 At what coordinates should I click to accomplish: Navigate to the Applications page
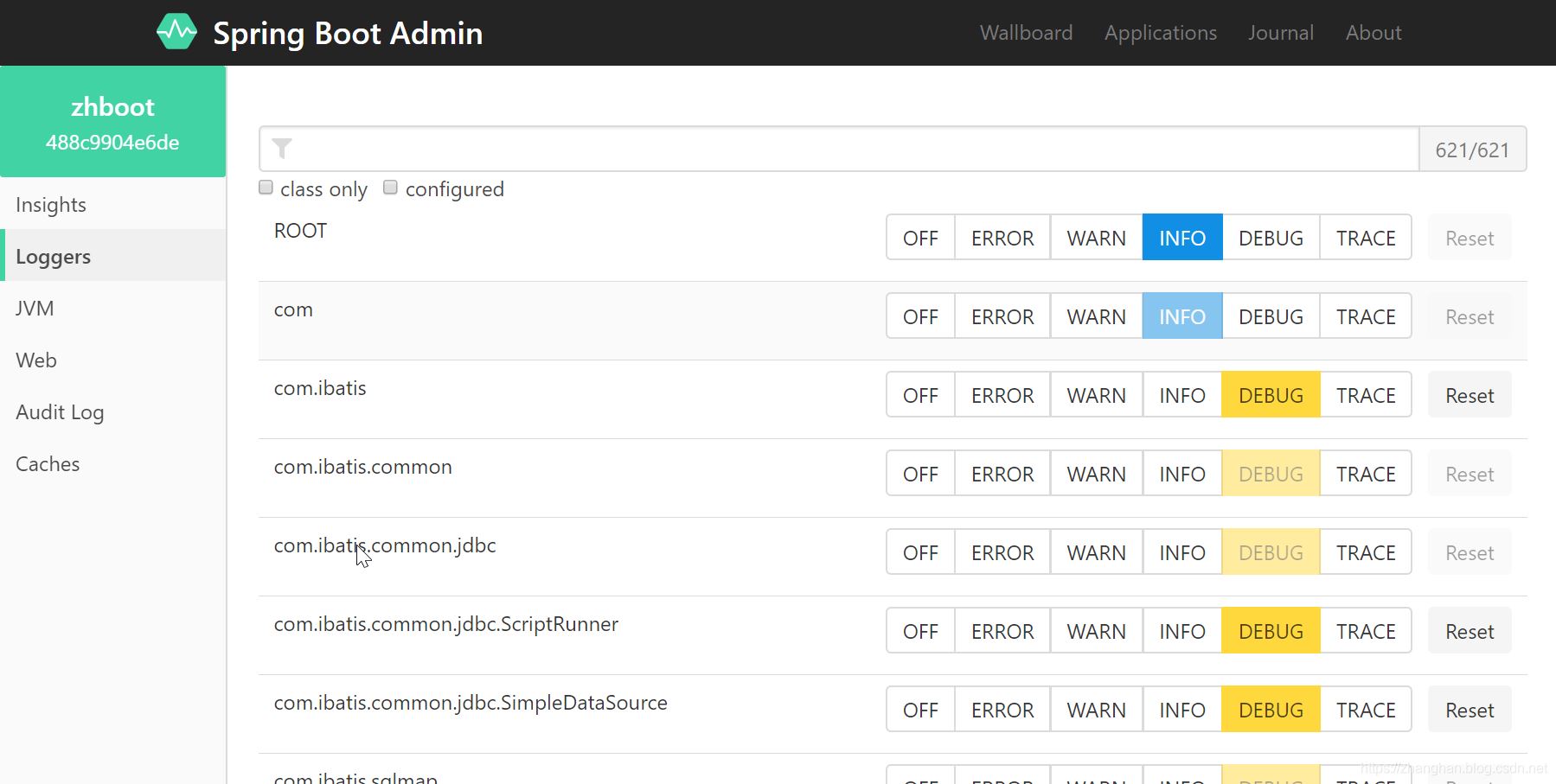click(1160, 32)
